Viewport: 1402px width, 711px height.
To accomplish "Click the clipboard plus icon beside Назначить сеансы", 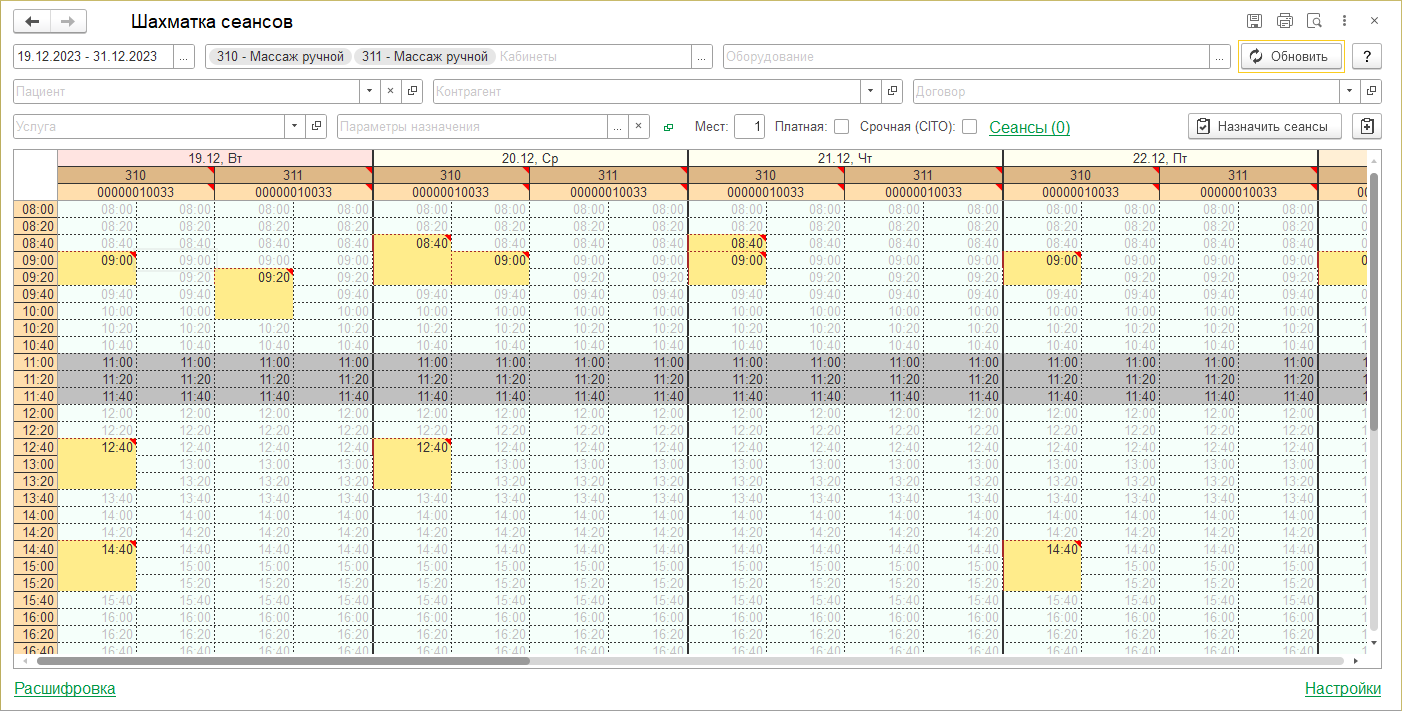I will click(1367, 127).
